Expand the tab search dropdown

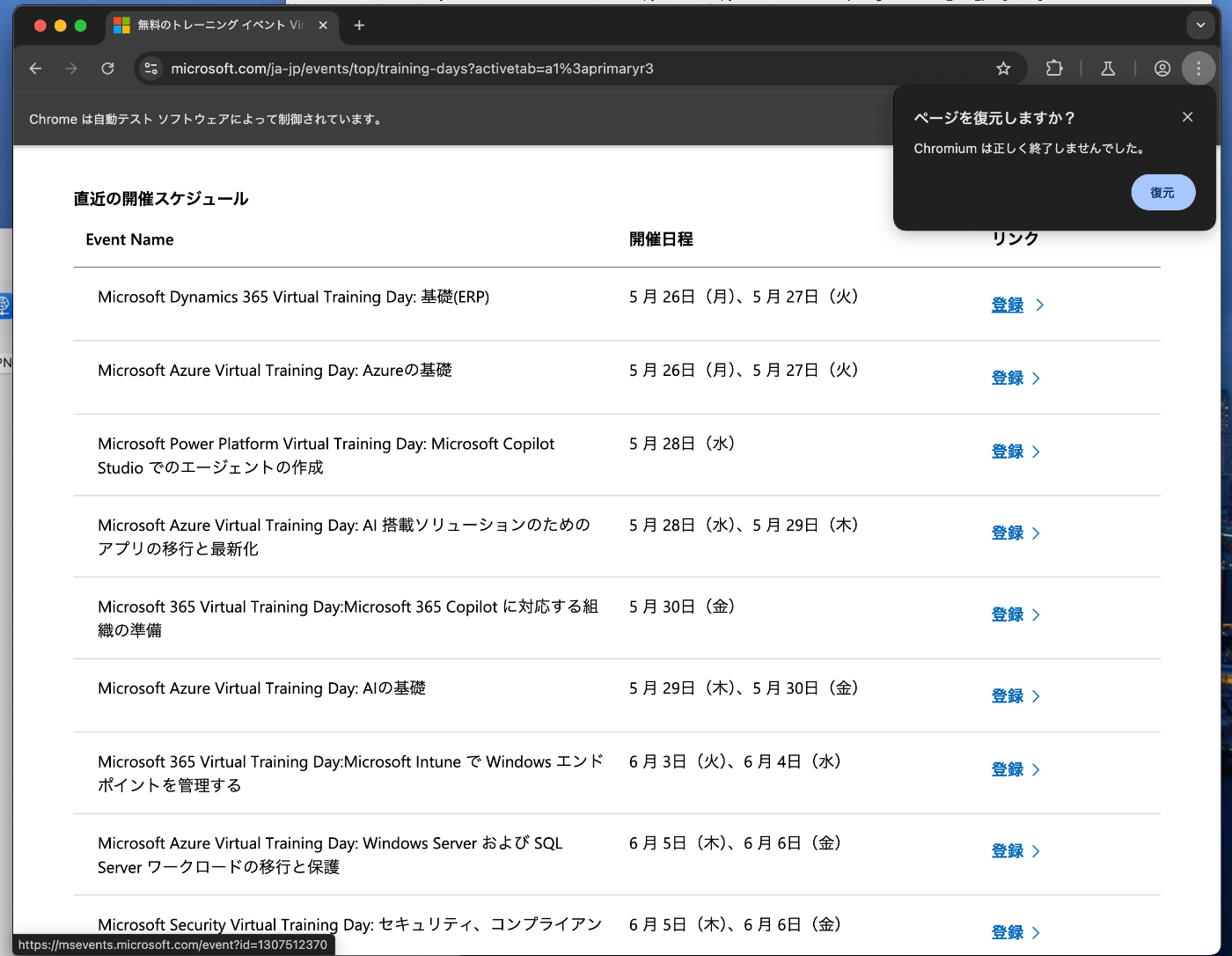coord(1200,26)
